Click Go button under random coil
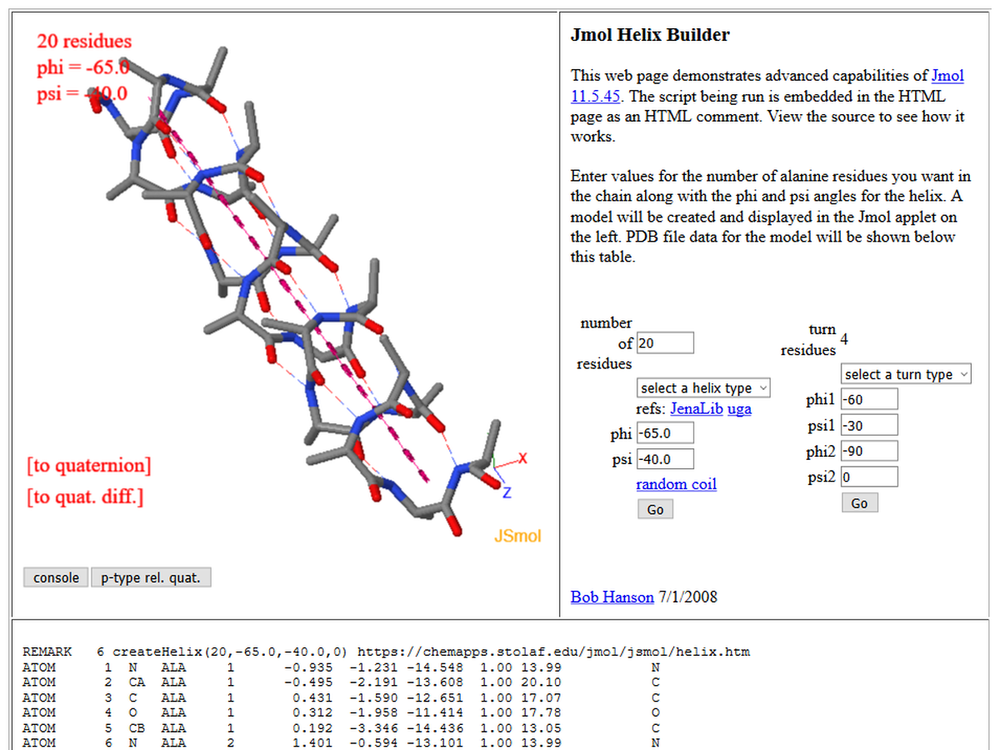 [655, 510]
